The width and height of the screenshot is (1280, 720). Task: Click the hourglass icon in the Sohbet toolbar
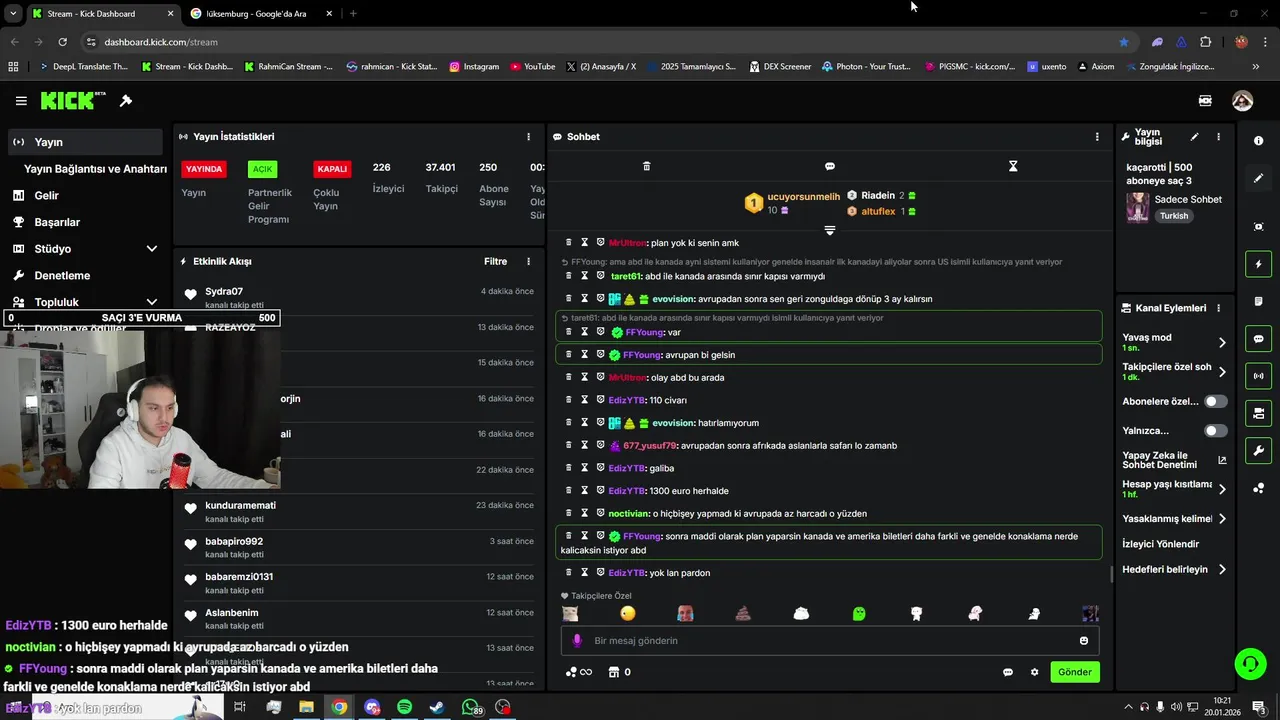coord(1013,166)
